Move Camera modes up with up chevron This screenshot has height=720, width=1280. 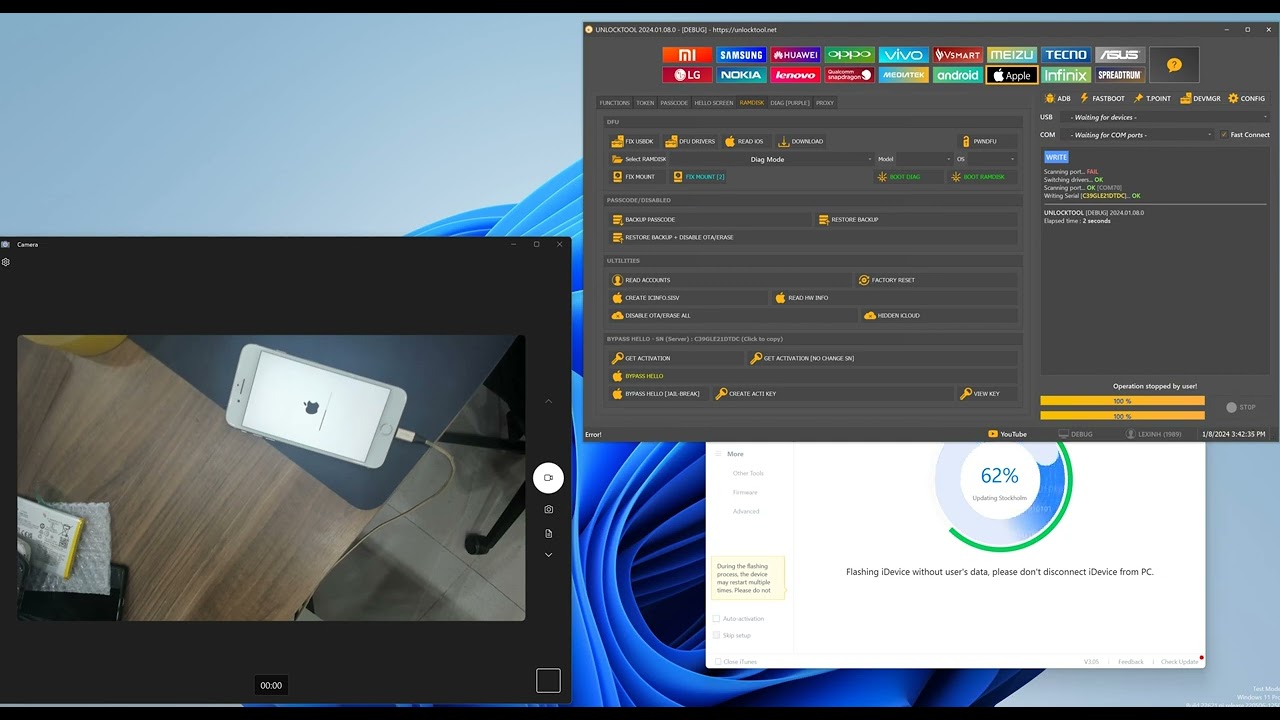[548, 401]
